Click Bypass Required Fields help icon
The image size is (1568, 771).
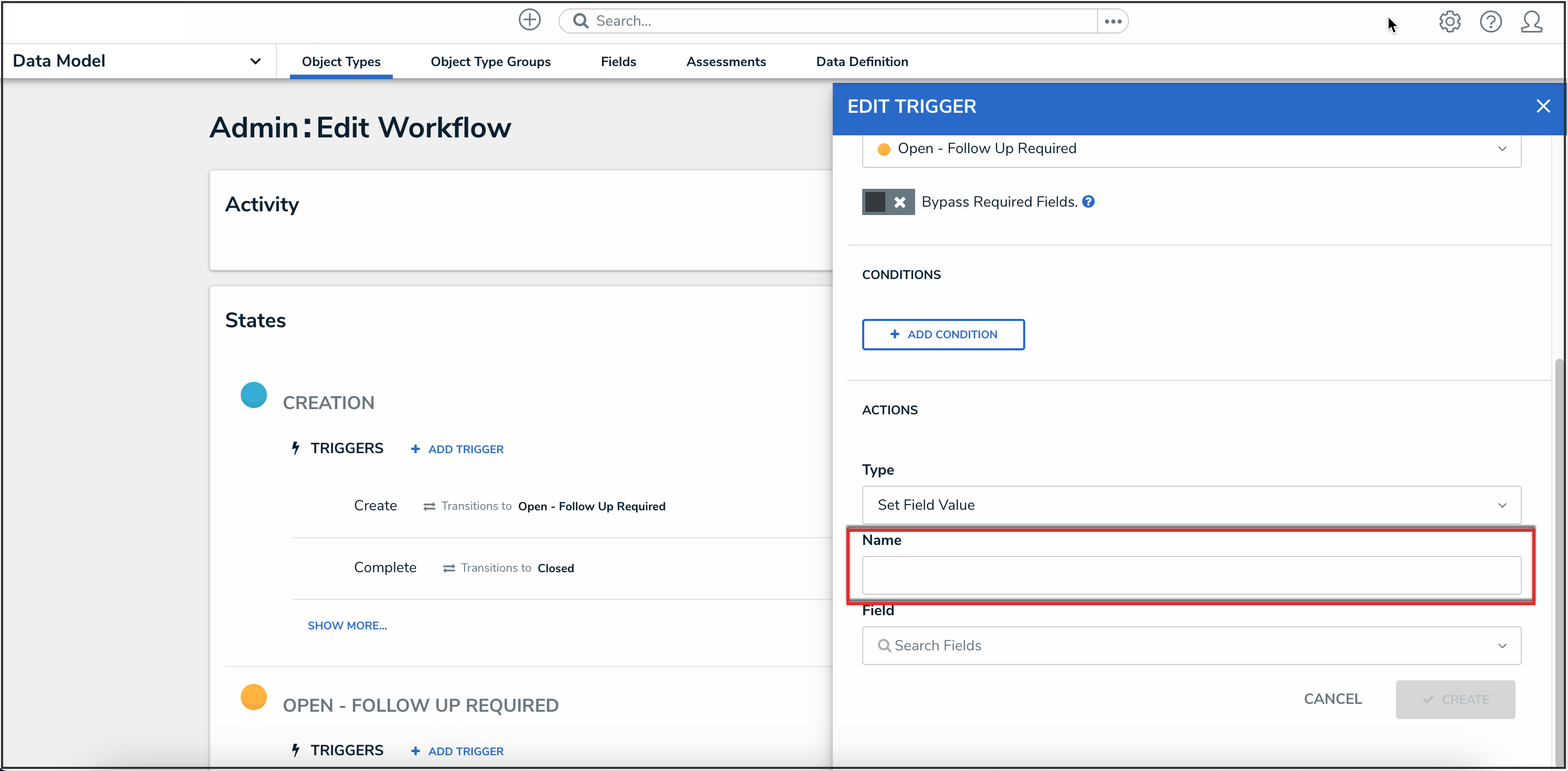click(1088, 201)
